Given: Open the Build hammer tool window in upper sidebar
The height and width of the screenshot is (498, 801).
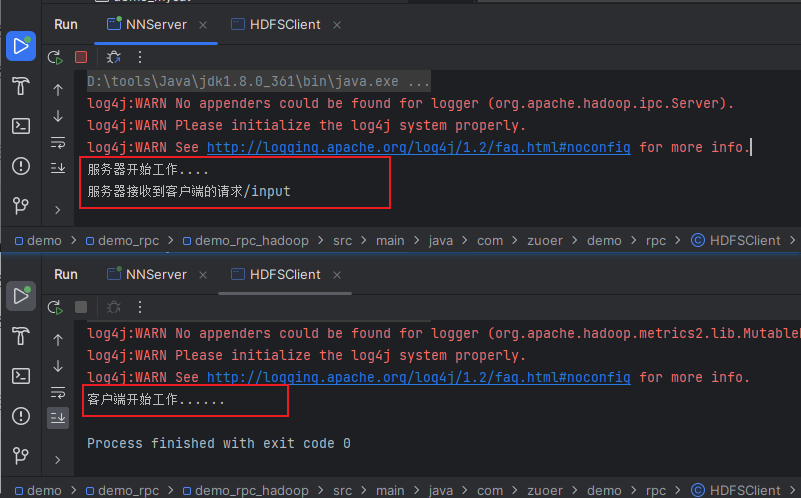Looking at the screenshot, I should coord(20,86).
